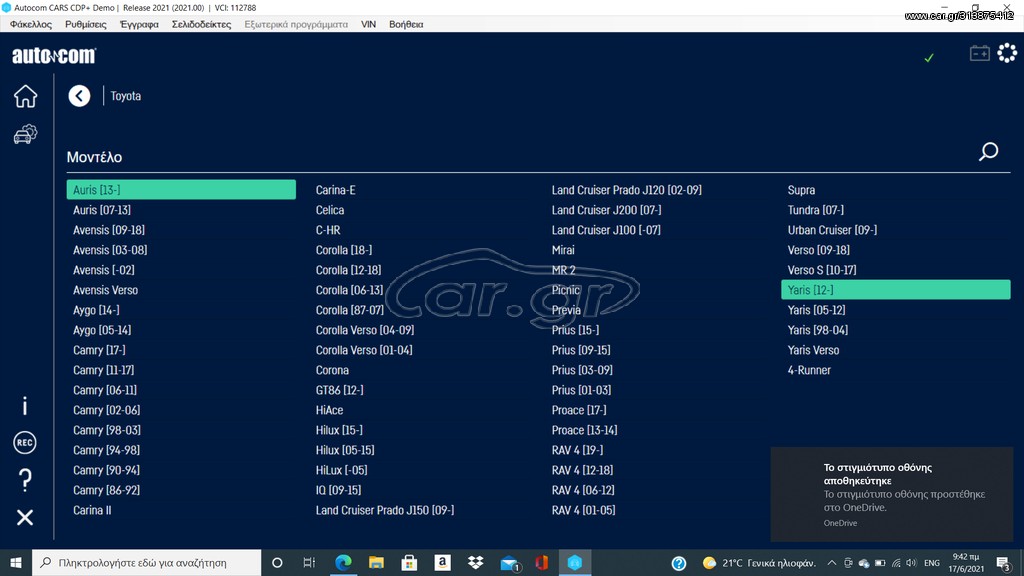The width and height of the screenshot is (1024, 576).
Task: Click Cortana circle icon
Action: click(277, 562)
